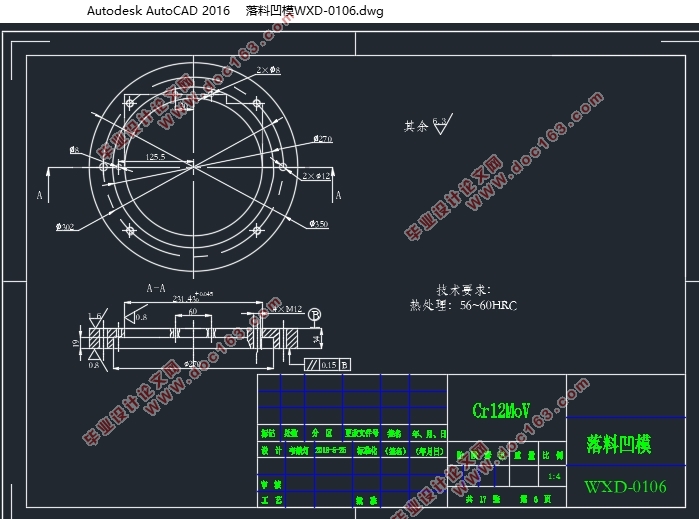The width and height of the screenshot is (699, 519).
Task: Select the 1:4 scale value
Action: (554, 477)
